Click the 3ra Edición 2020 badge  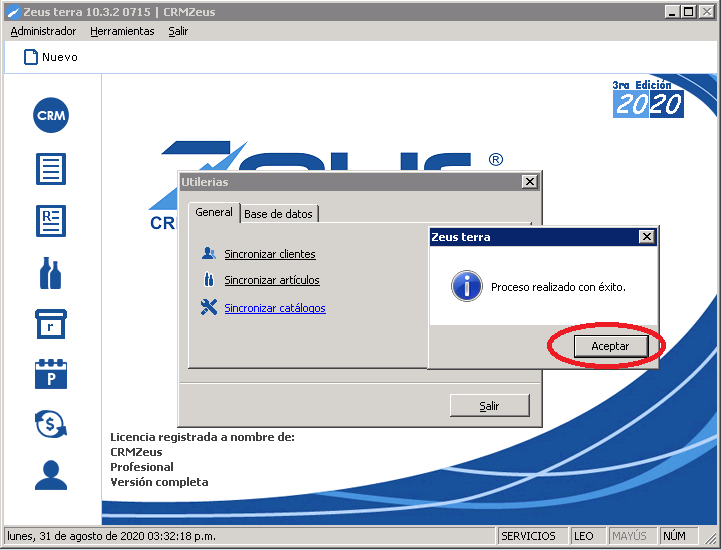point(648,99)
